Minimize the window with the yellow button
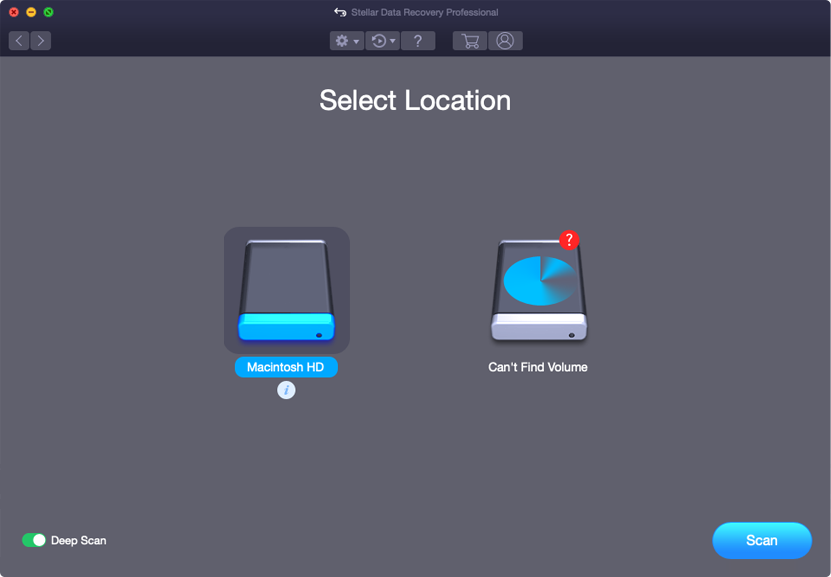The image size is (831, 577). [31, 12]
